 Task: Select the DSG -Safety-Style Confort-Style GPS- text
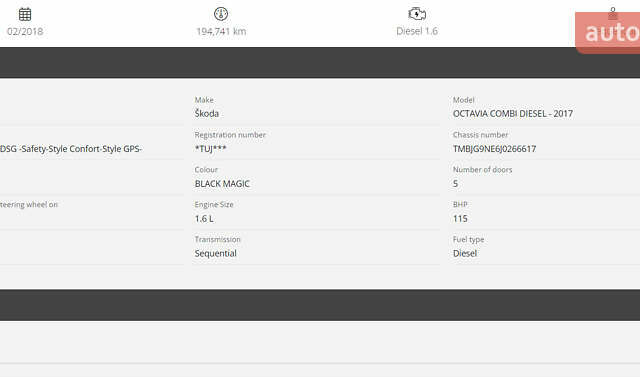pyautogui.click(x=71, y=149)
